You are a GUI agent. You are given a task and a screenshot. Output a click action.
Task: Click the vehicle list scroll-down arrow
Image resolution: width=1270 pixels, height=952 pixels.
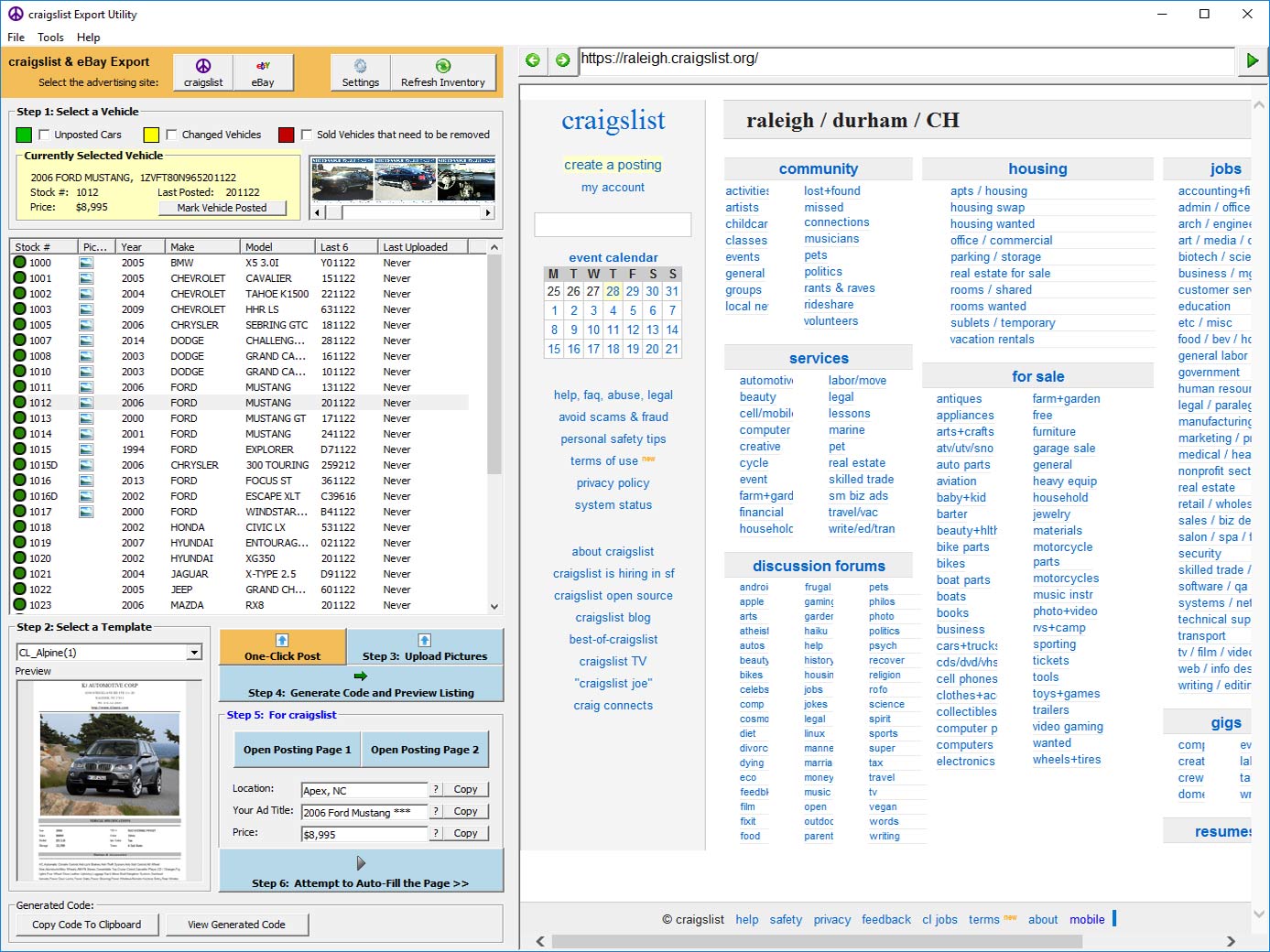point(494,606)
